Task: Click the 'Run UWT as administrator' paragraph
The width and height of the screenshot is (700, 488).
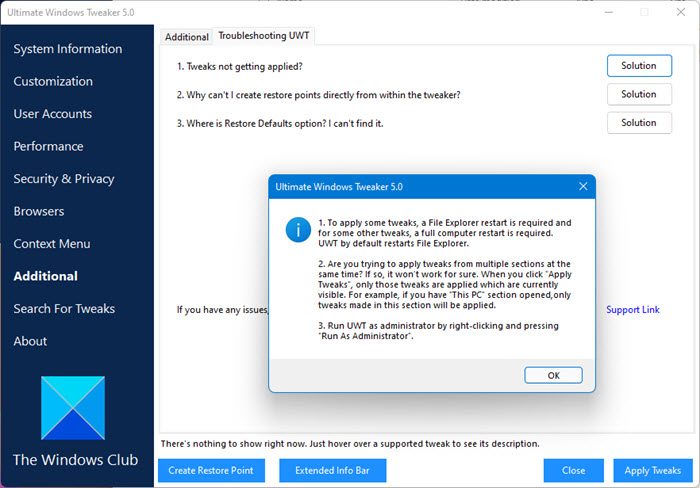Action: pyautogui.click(x=438, y=331)
